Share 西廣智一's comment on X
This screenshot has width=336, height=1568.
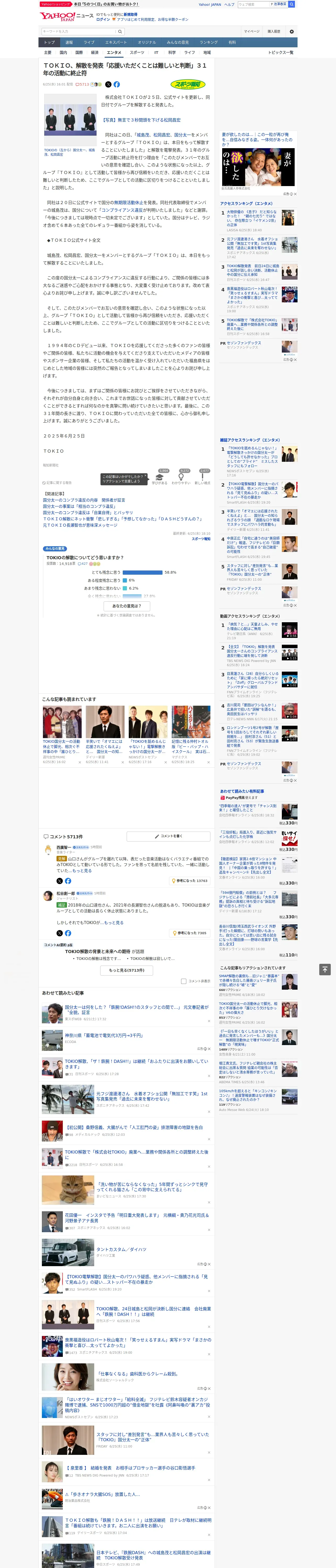pyautogui.click(x=59, y=881)
